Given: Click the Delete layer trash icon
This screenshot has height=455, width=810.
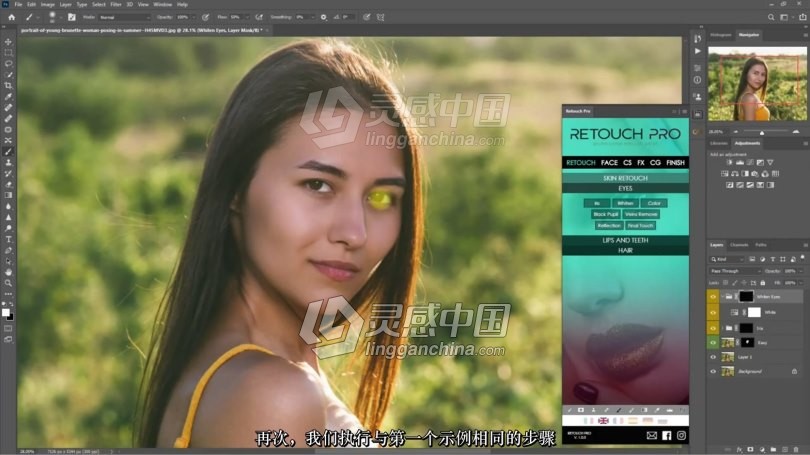Looking at the screenshot, I should tap(796, 449).
